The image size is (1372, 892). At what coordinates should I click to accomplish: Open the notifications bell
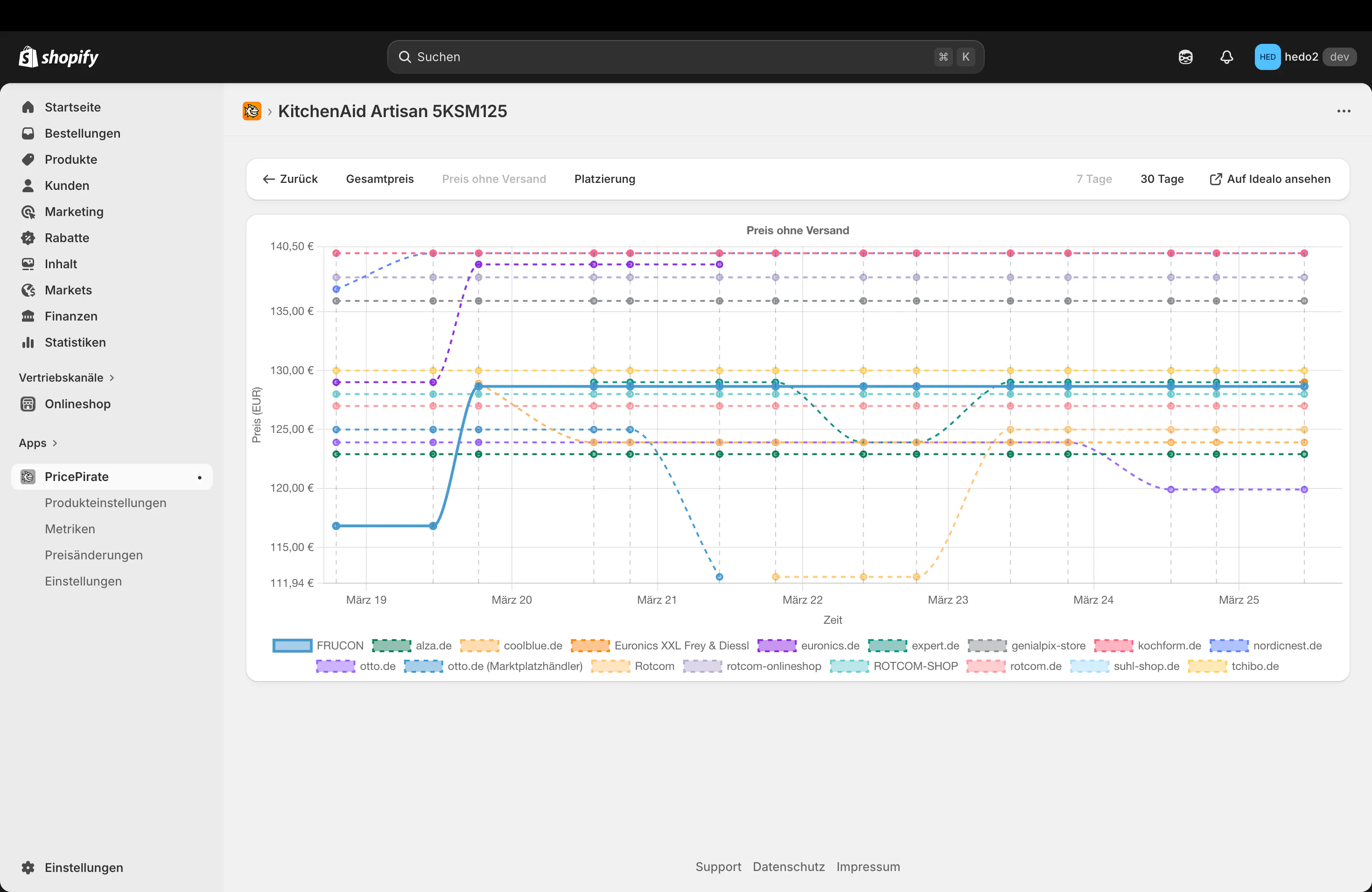tap(1226, 57)
